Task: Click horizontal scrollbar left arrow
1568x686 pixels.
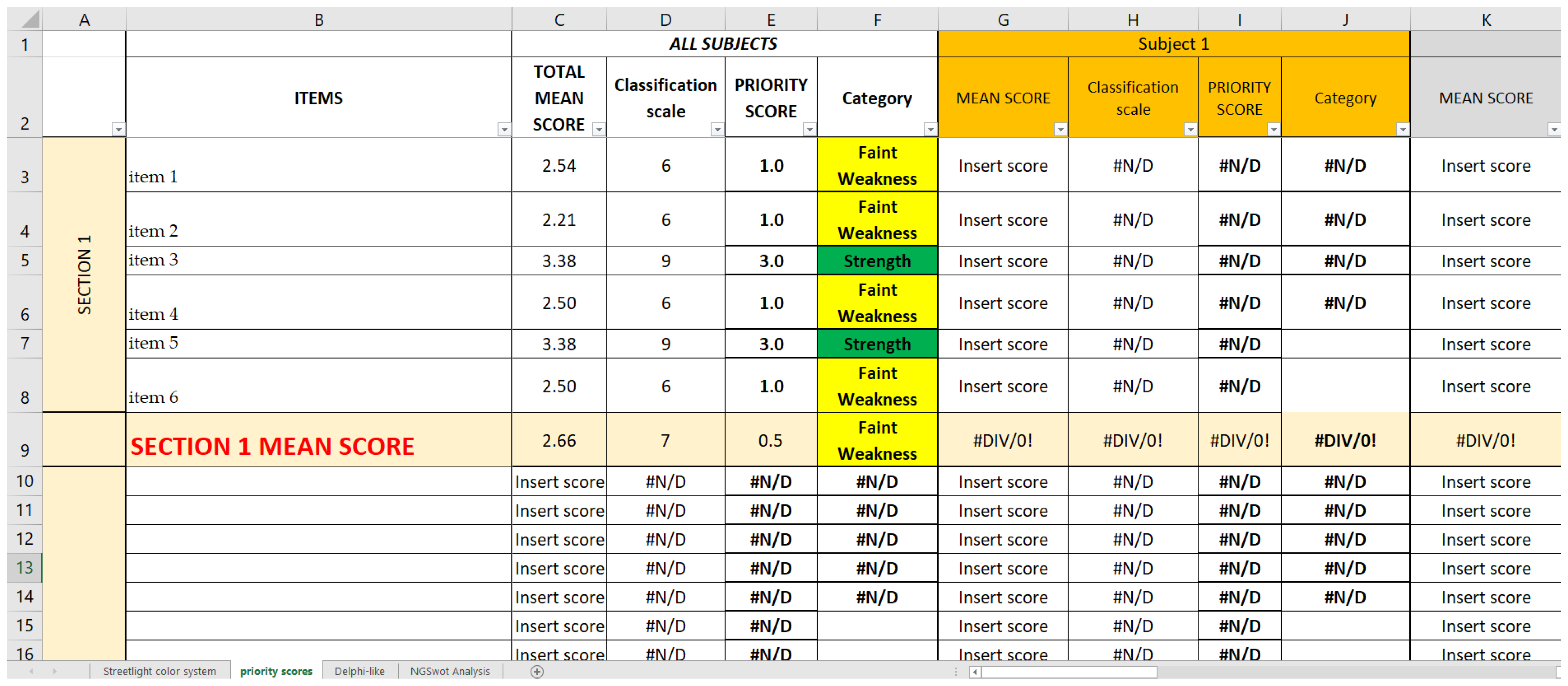Action: [975, 671]
